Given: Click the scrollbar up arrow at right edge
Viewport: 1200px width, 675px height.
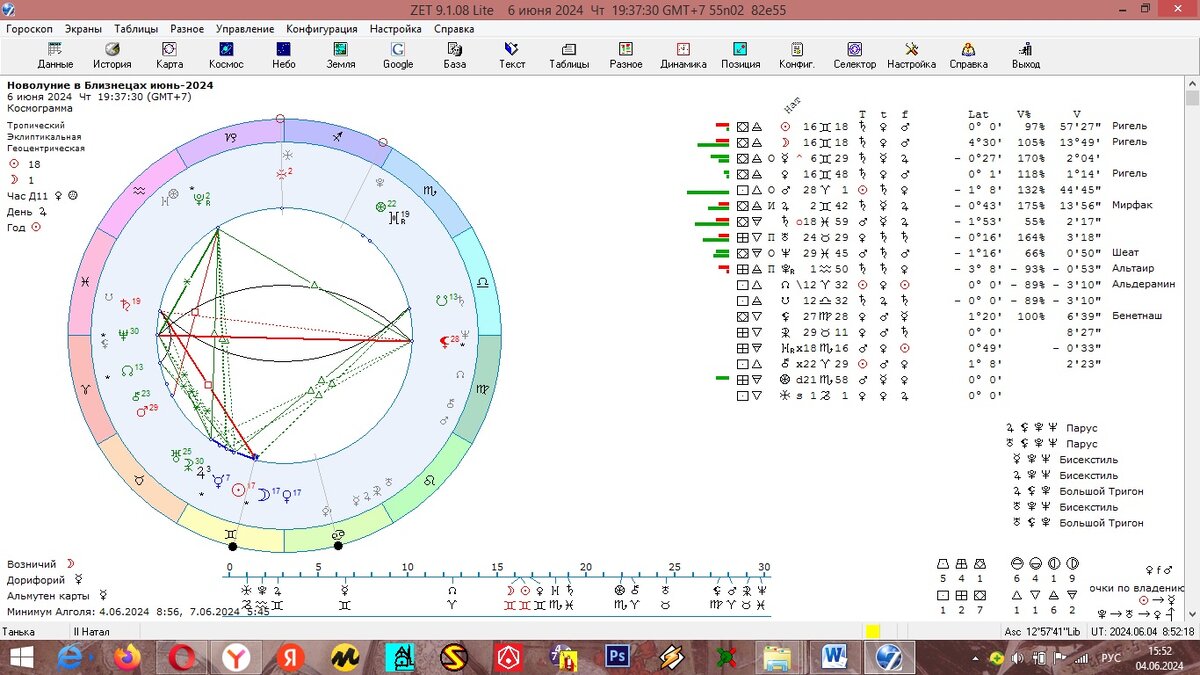Looking at the screenshot, I should [x=1192, y=83].
